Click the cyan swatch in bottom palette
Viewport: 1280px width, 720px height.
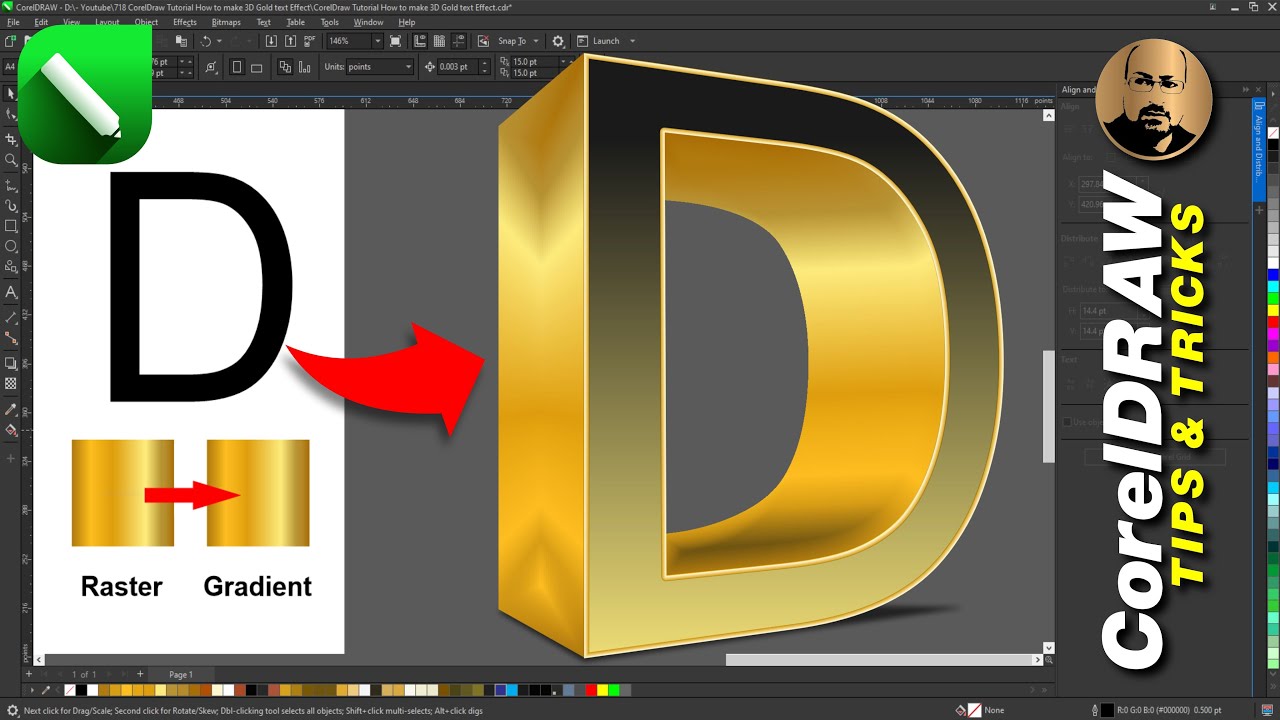pyautogui.click(x=512, y=690)
